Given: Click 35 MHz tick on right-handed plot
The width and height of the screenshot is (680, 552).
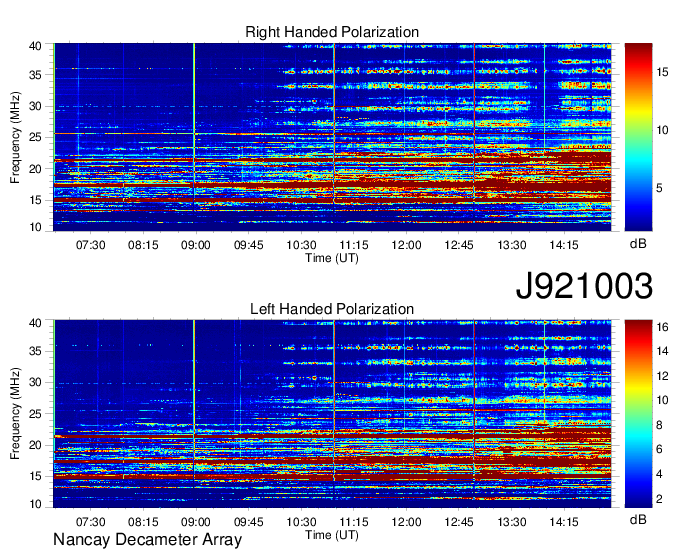Looking at the screenshot, I should [x=35, y=75].
